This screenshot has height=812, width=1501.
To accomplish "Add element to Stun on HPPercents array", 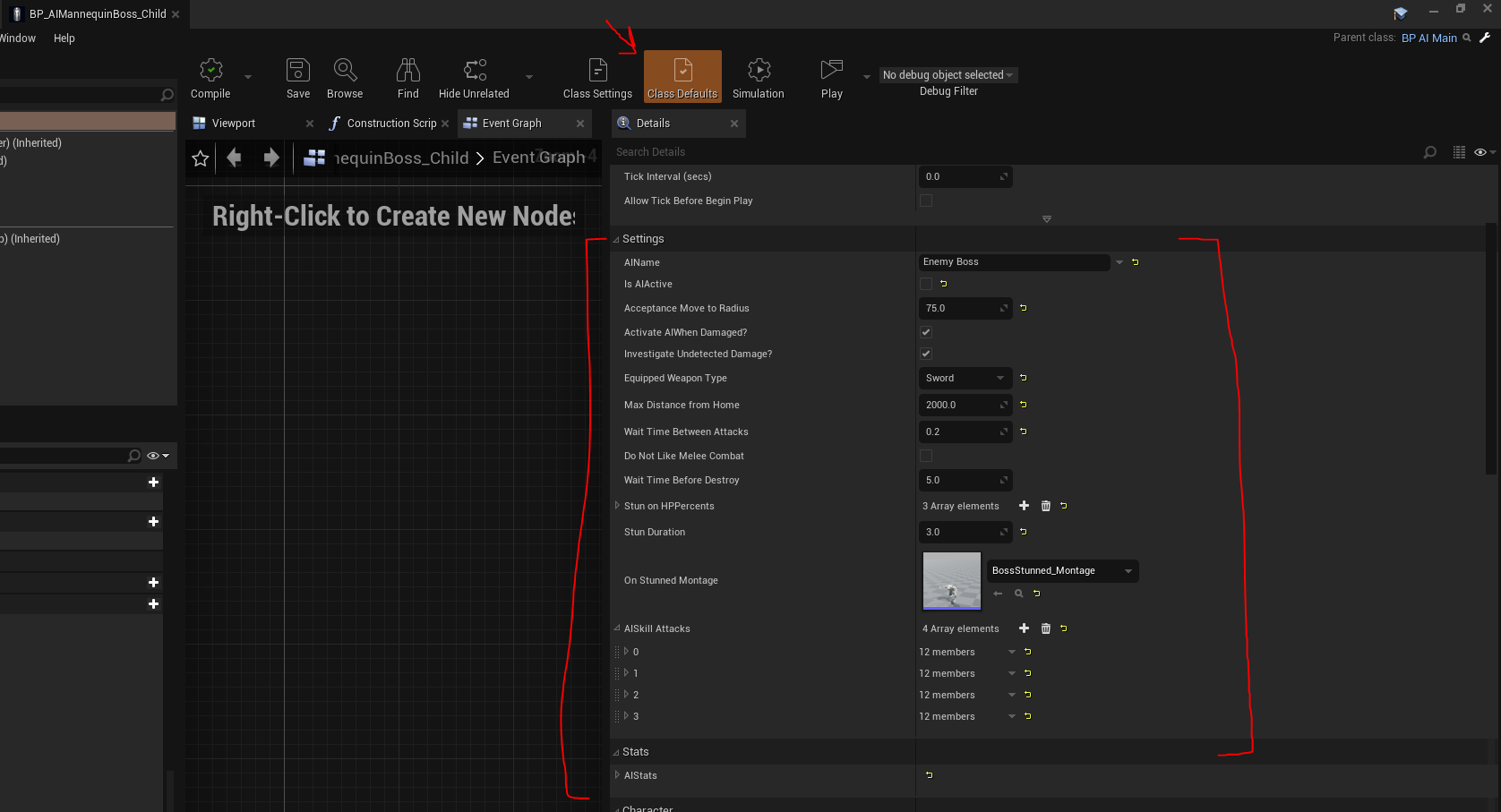I will 1024,506.
